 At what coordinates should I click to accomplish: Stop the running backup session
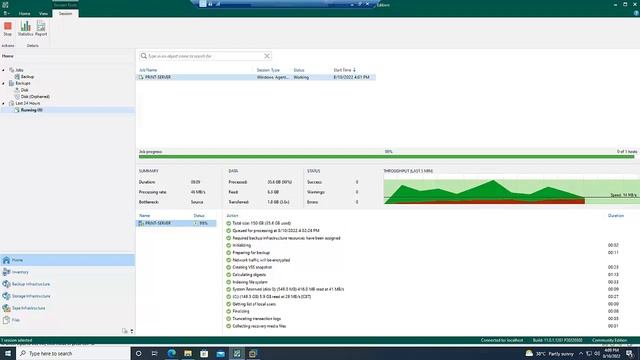click(x=8, y=29)
